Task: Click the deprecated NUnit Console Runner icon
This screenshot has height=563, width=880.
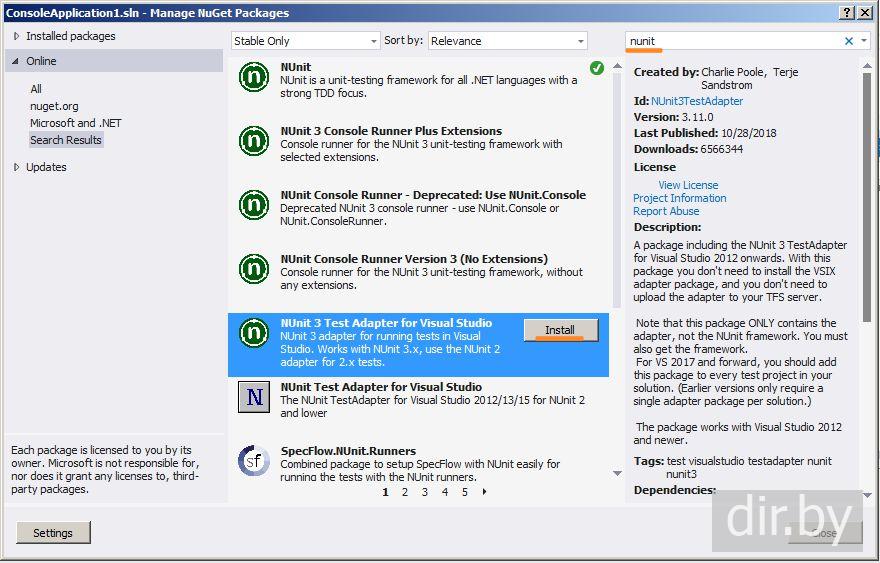Action: point(254,205)
